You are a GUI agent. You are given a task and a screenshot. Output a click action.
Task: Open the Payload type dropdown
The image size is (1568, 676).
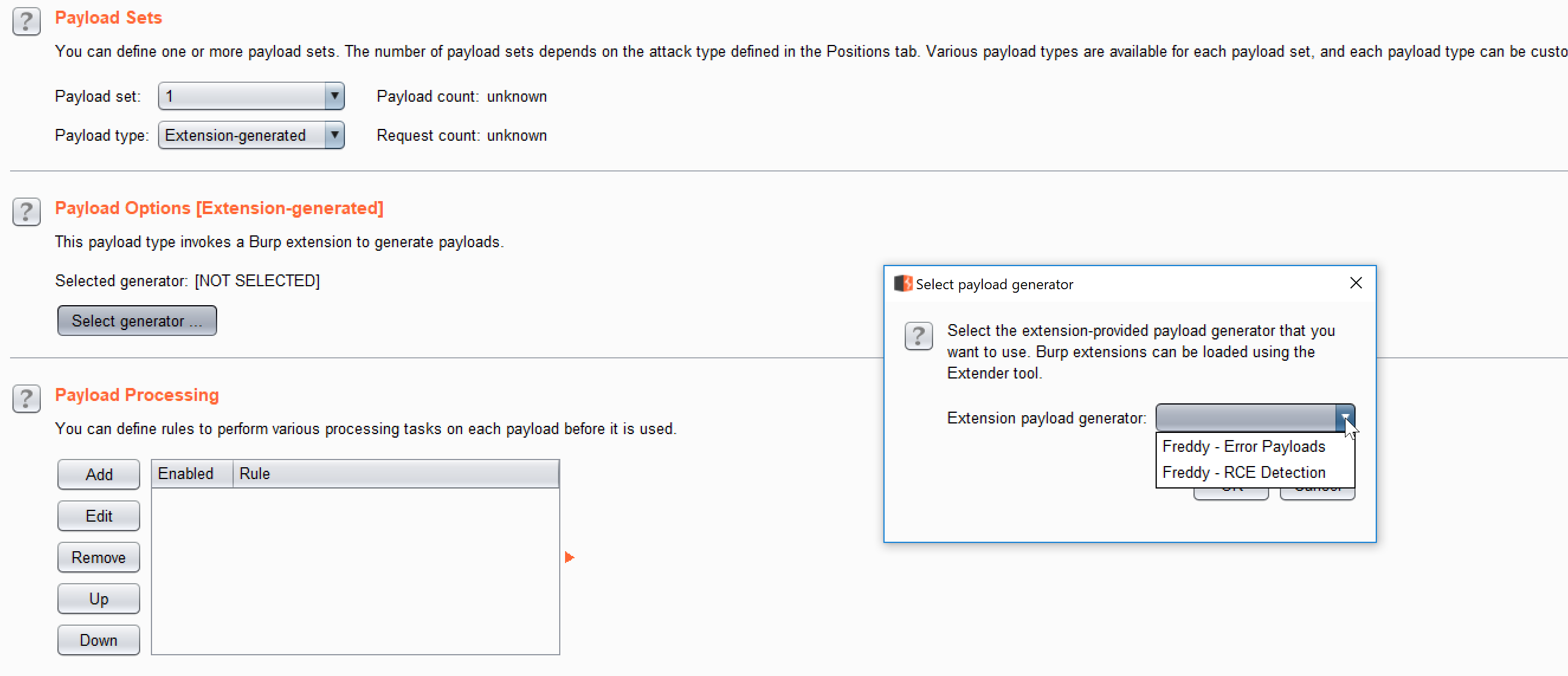coord(334,135)
